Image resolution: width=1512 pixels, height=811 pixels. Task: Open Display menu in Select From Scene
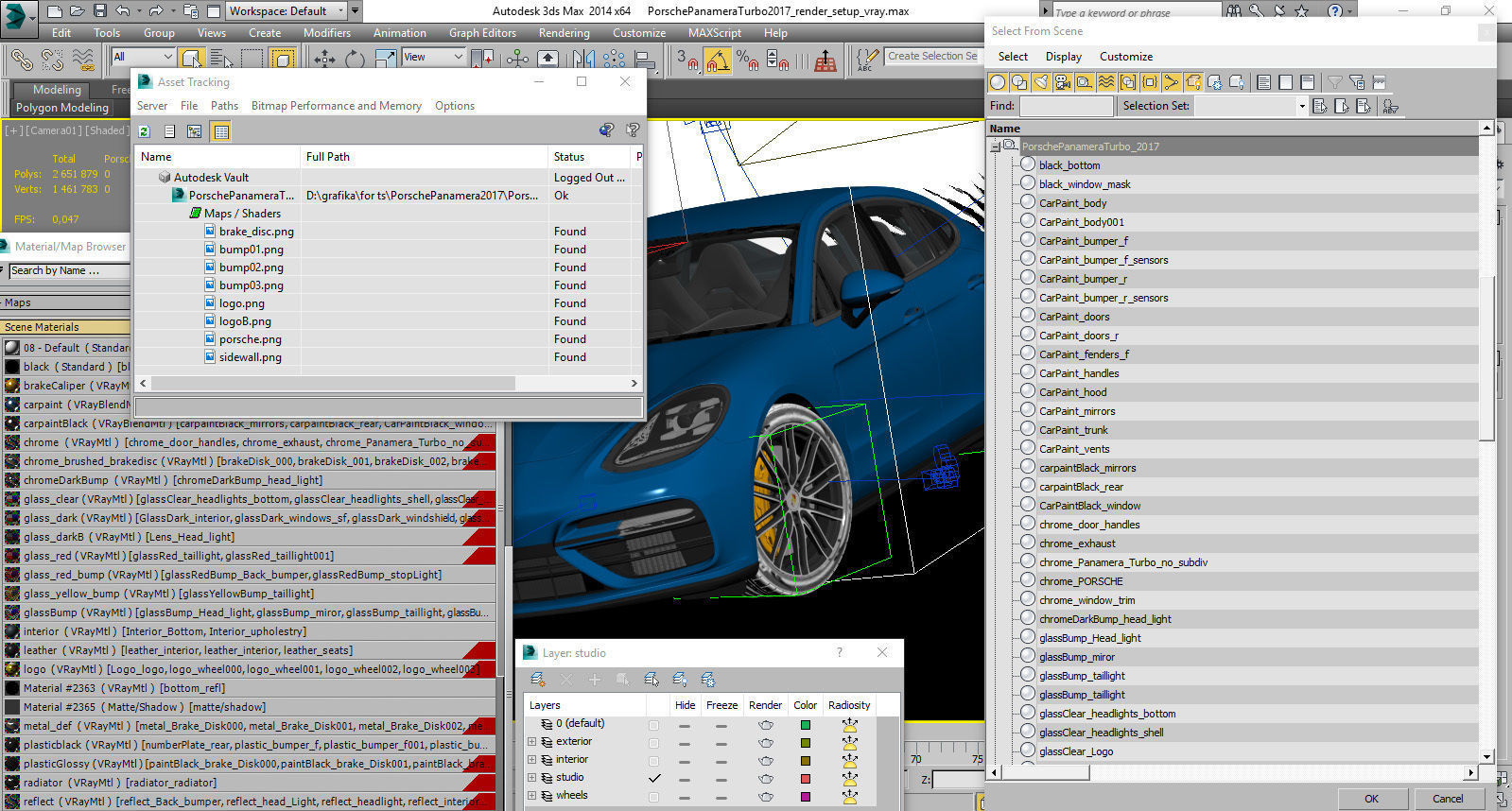(1063, 57)
